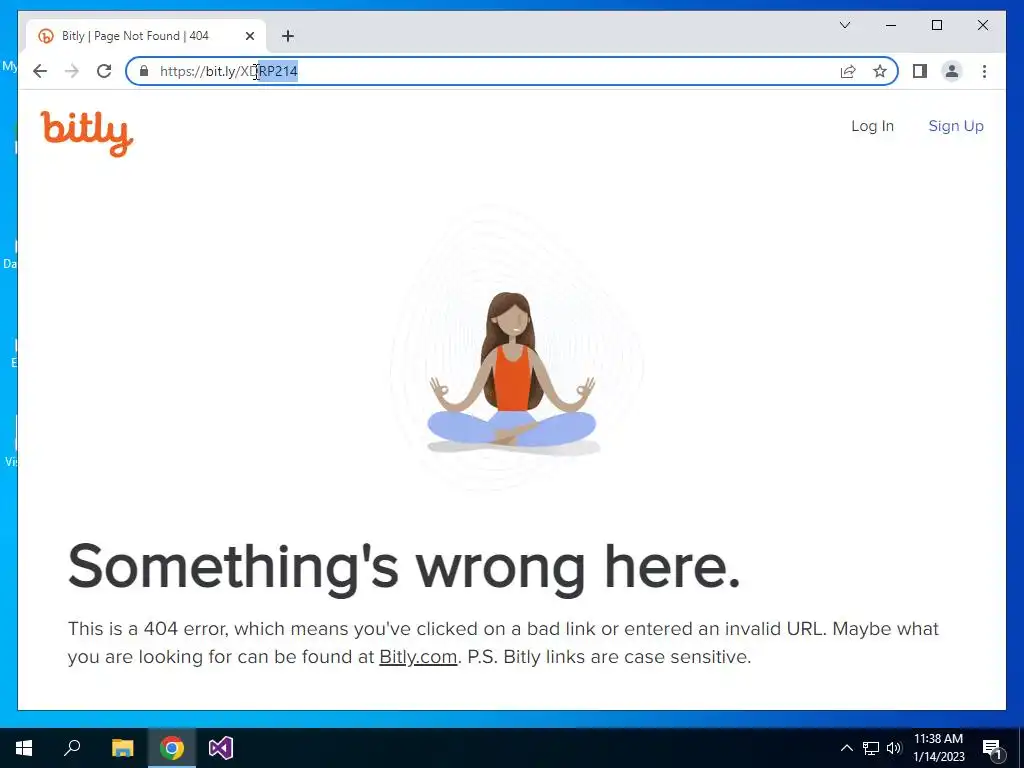
Task: Open the Windows Start menu
Action: click(x=24, y=748)
